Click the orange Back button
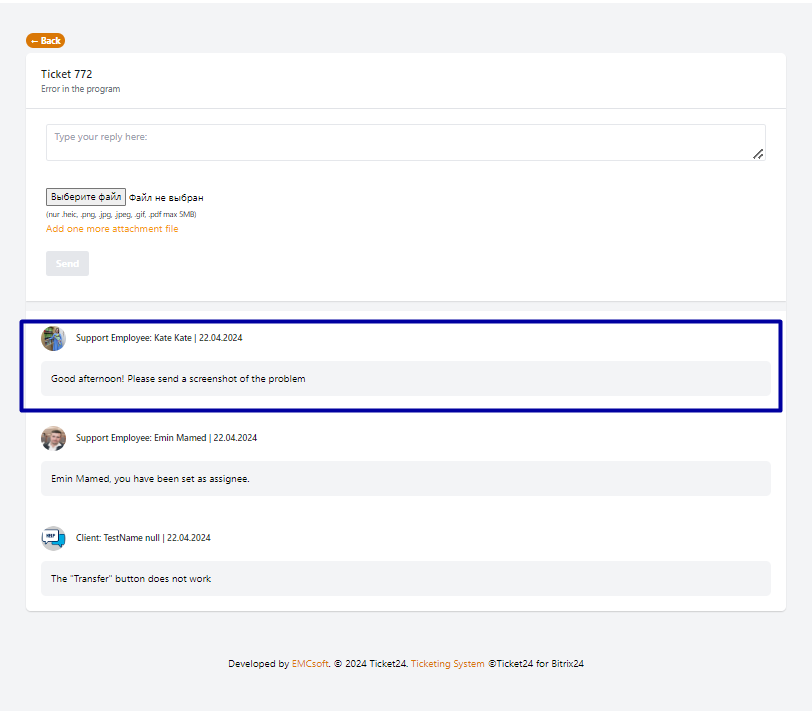The image size is (812, 711). [x=45, y=41]
